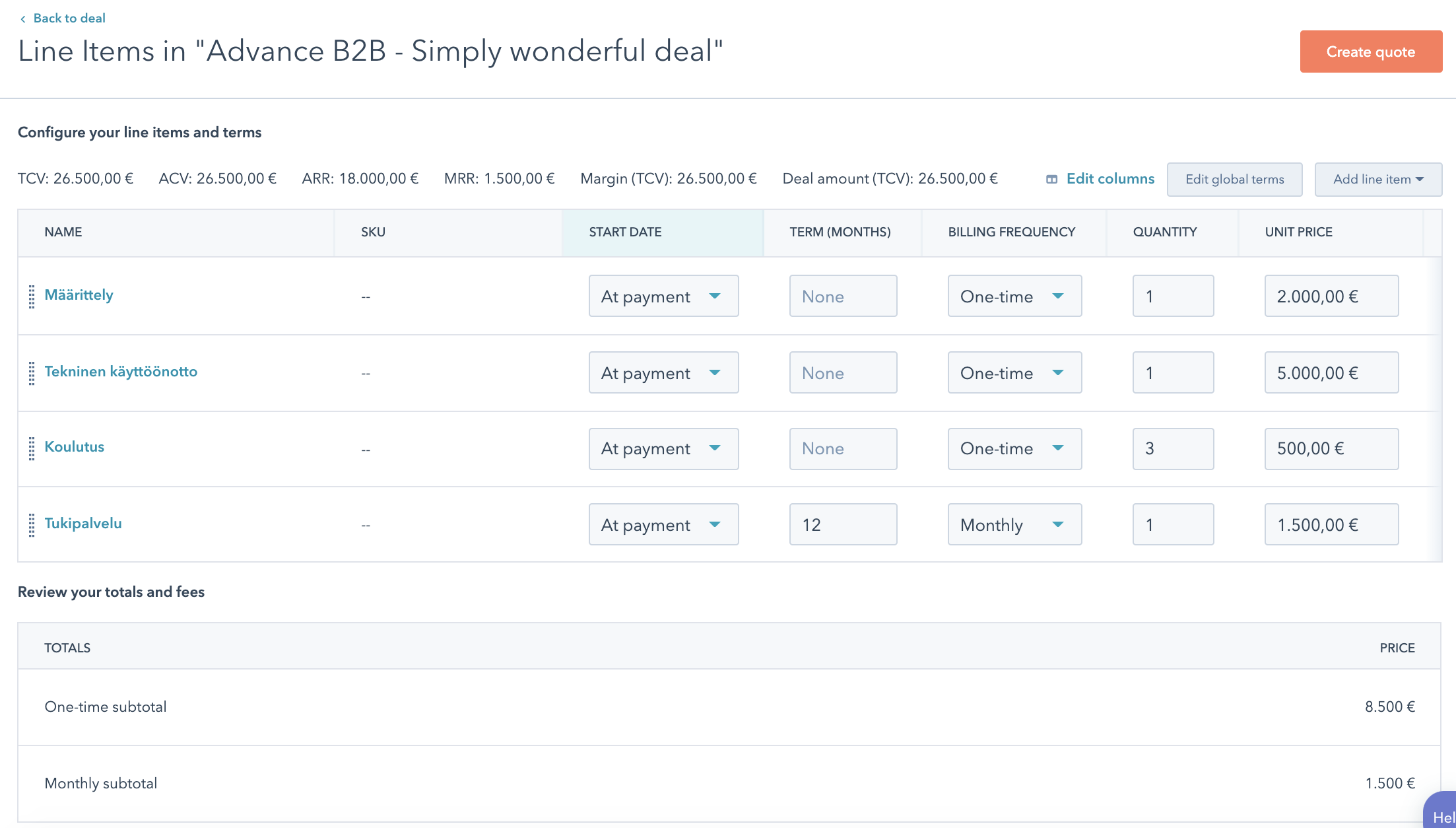Click the START DATE column header
1456x828 pixels.
tap(624, 232)
